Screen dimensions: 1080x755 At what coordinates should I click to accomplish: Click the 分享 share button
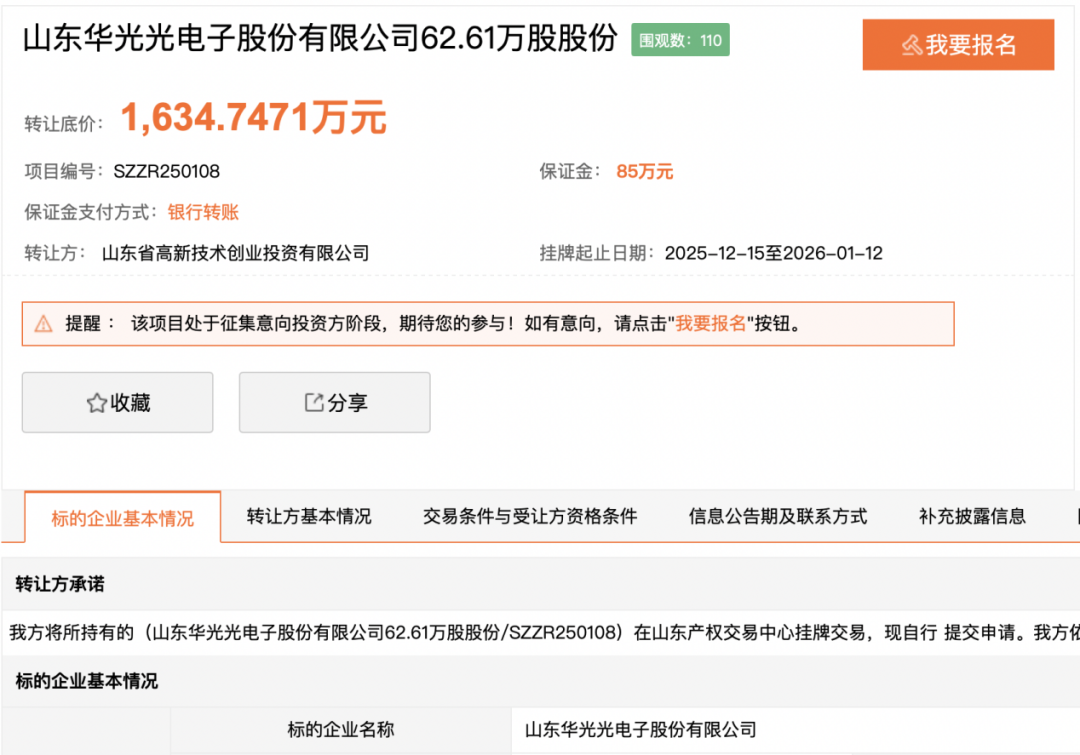tap(334, 402)
